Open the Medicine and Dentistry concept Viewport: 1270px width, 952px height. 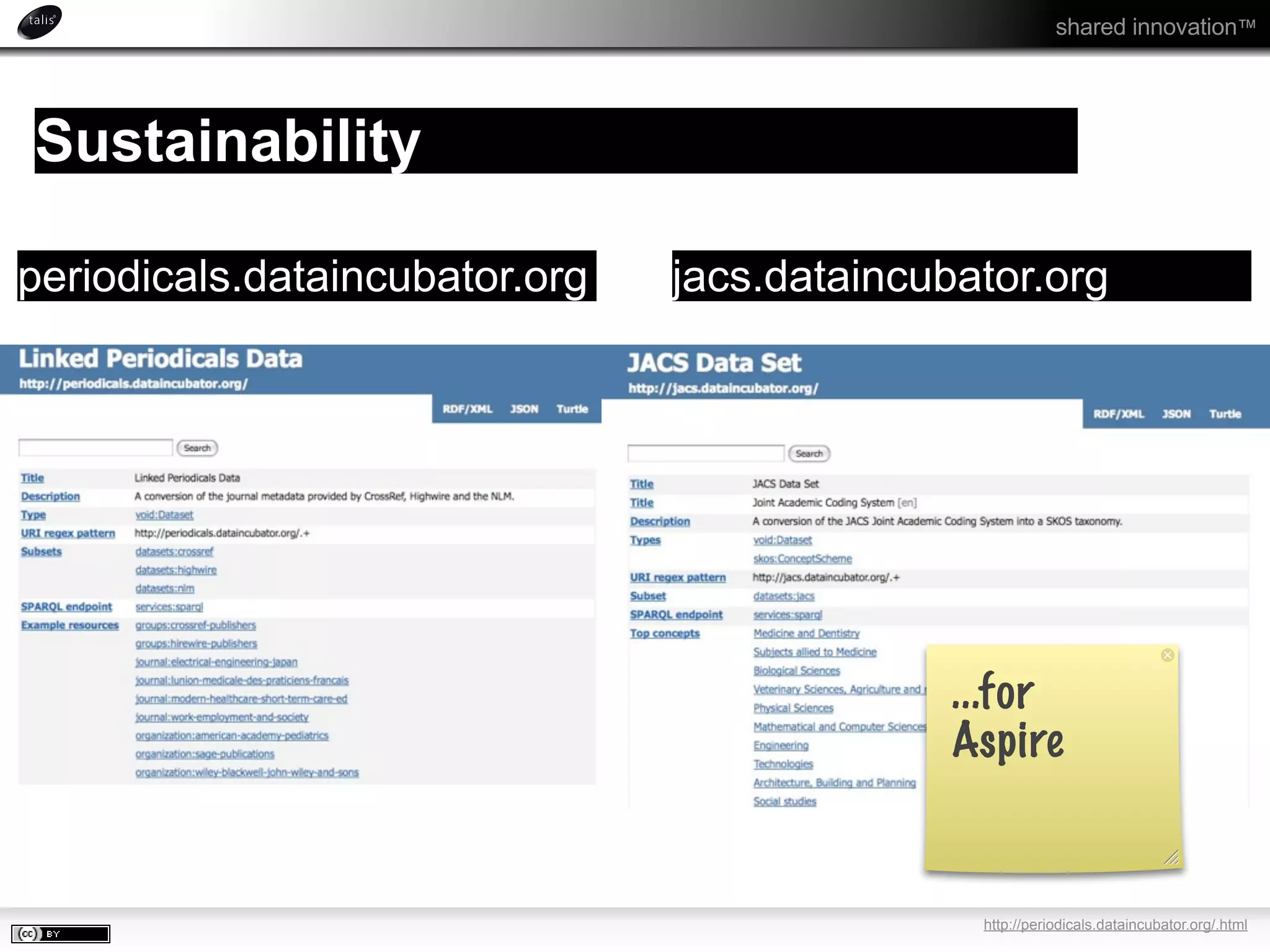tap(806, 633)
